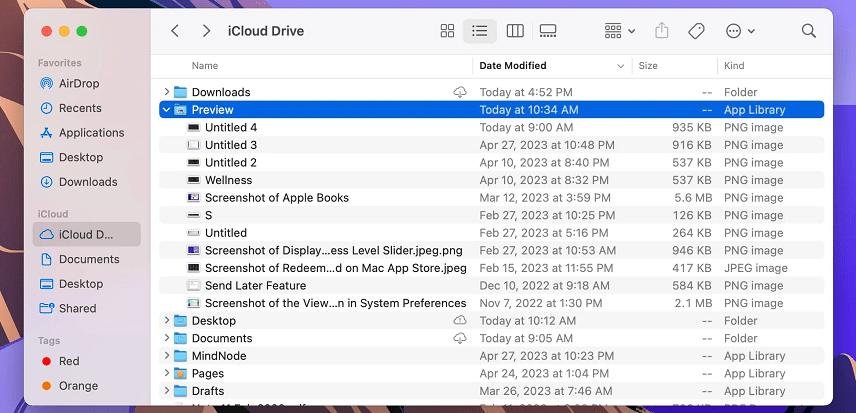Sort by the Size column header
The image size is (856, 413).
(x=648, y=65)
